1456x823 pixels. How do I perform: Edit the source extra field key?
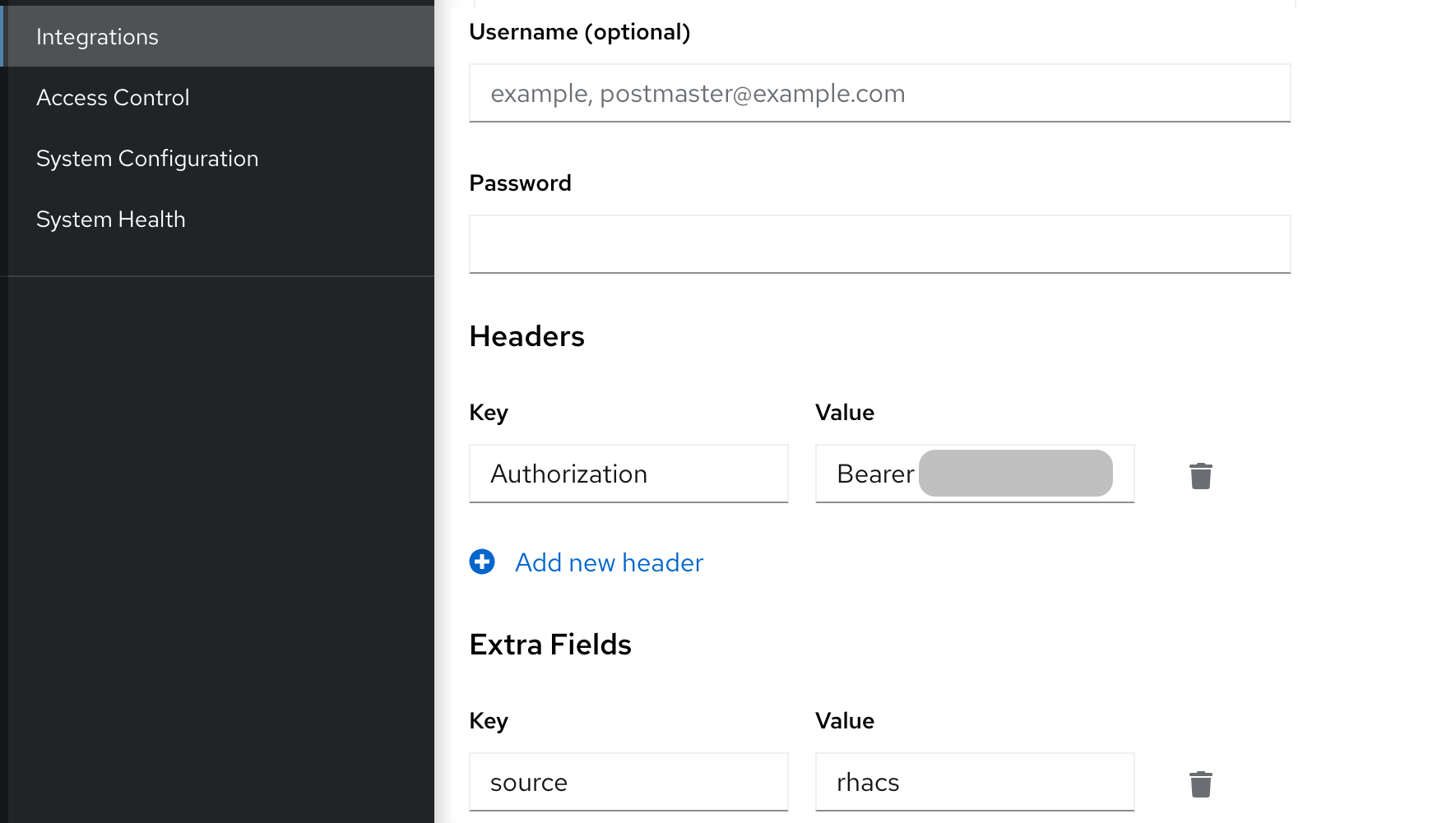[628, 782]
